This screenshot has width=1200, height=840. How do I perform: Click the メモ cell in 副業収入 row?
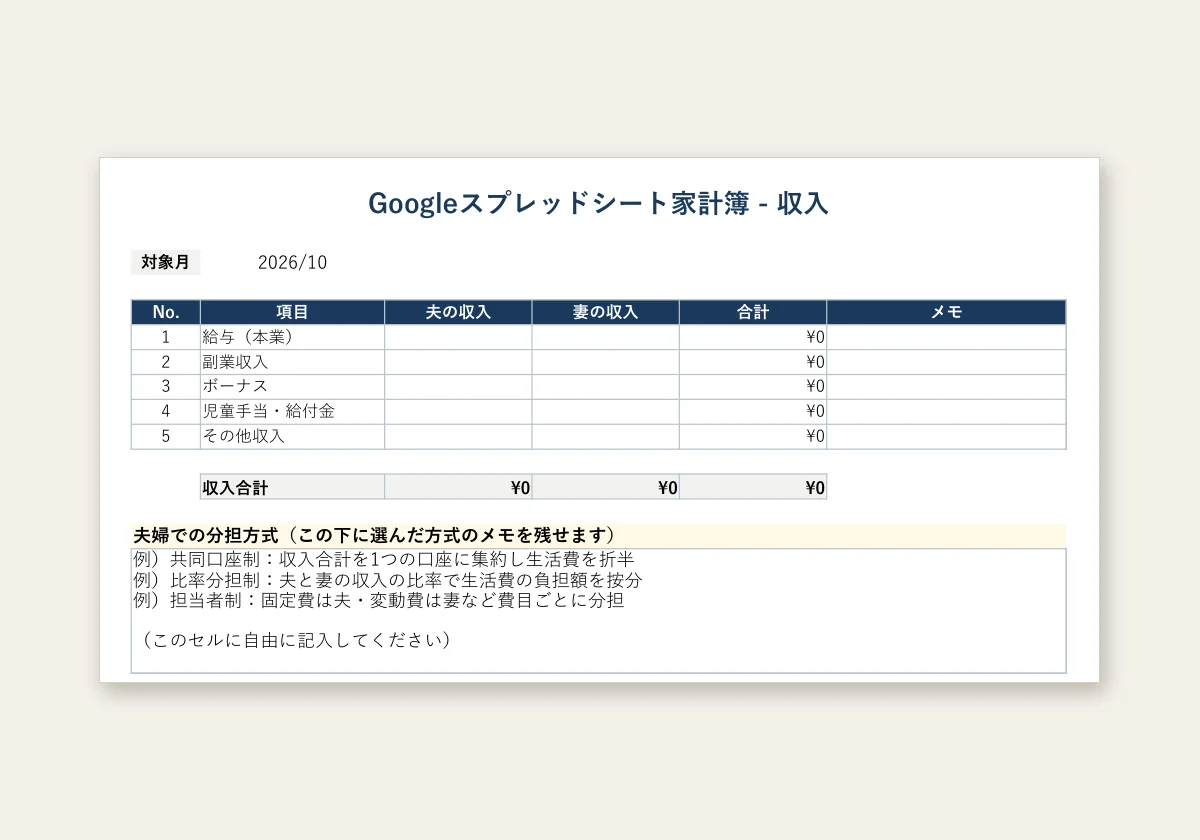pos(946,362)
